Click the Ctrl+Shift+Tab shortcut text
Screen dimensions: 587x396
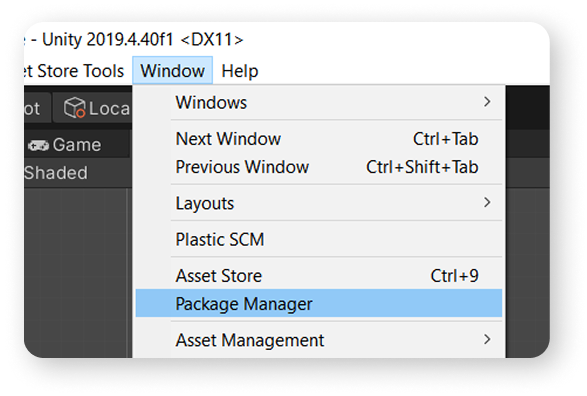[x=422, y=167]
